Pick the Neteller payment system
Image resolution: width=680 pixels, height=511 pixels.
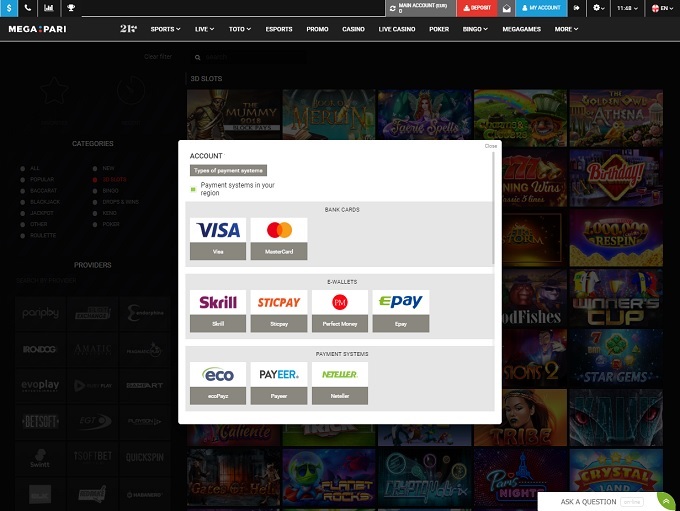[x=340, y=382]
